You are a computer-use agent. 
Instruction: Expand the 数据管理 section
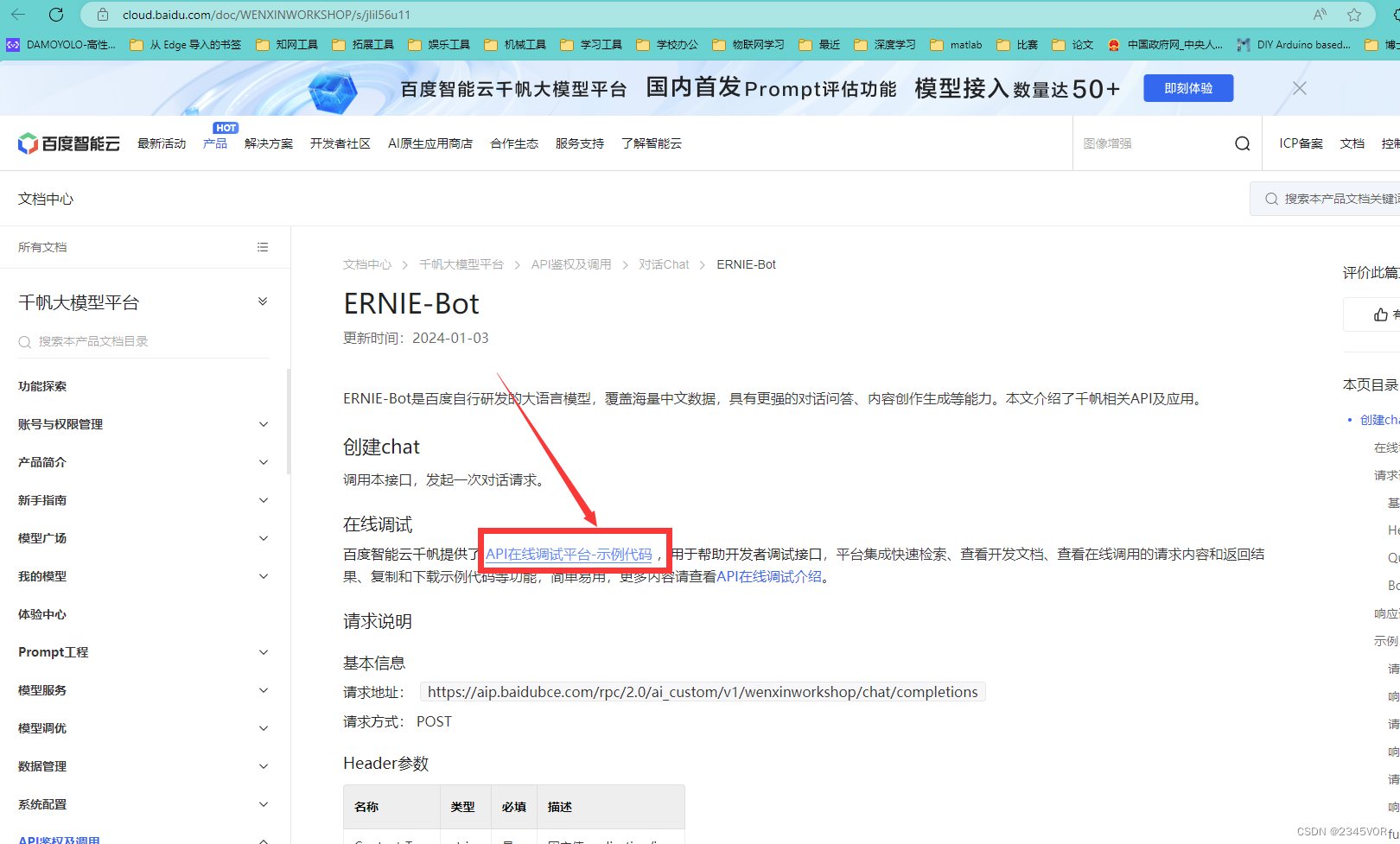(143, 766)
